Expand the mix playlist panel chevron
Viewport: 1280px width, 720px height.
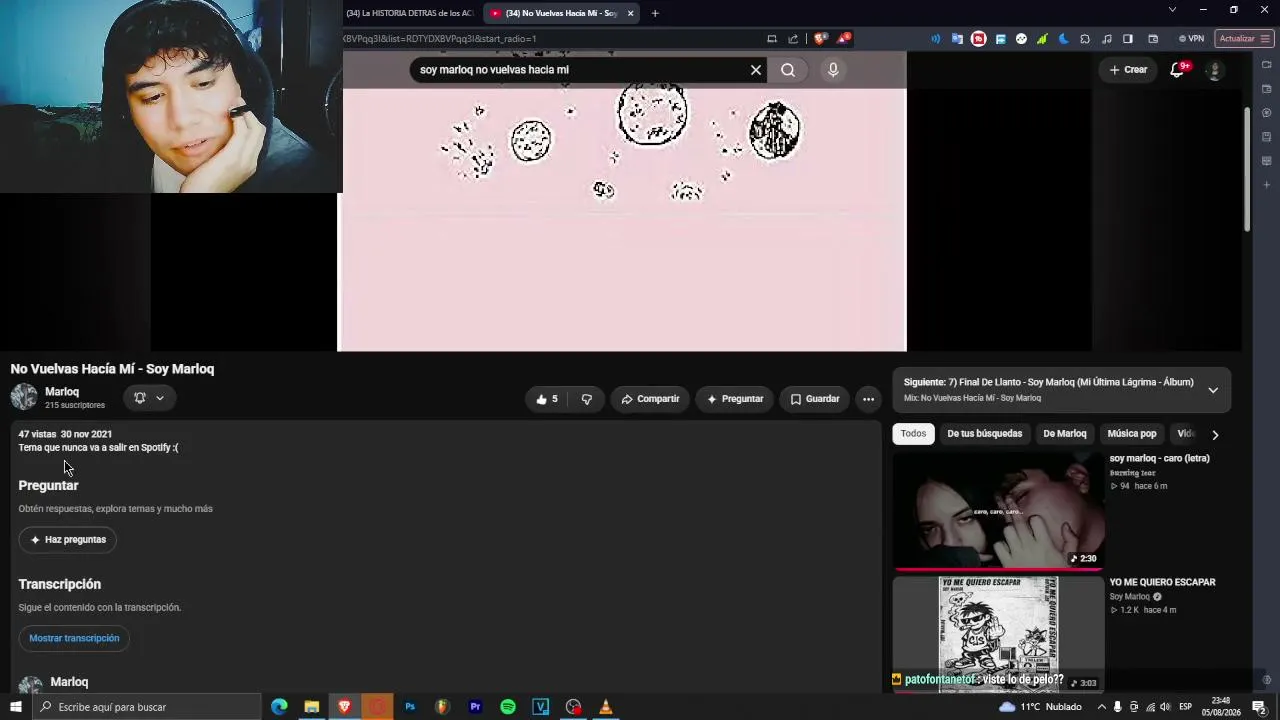pos(1213,390)
